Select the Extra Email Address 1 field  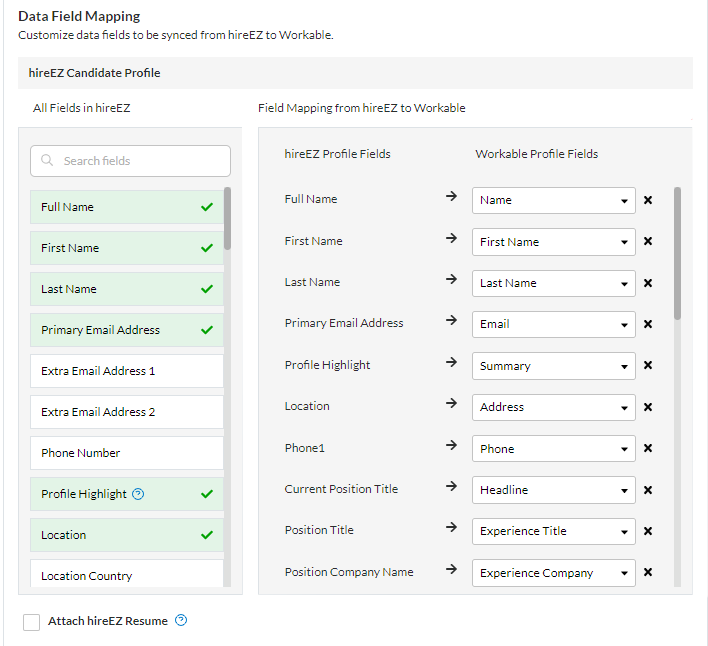click(127, 371)
